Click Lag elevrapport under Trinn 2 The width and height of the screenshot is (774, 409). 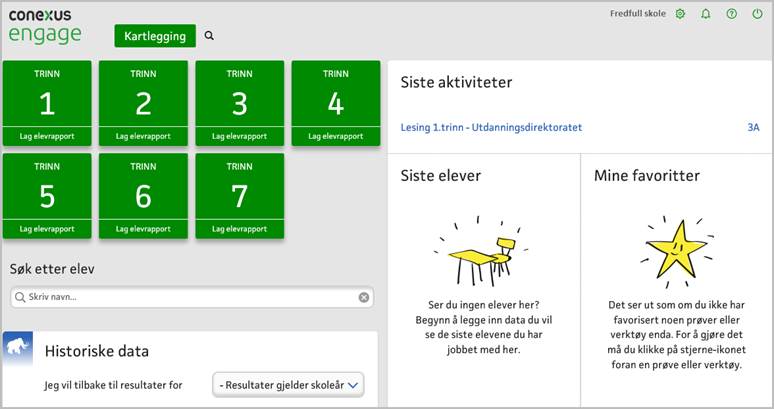click(143, 136)
